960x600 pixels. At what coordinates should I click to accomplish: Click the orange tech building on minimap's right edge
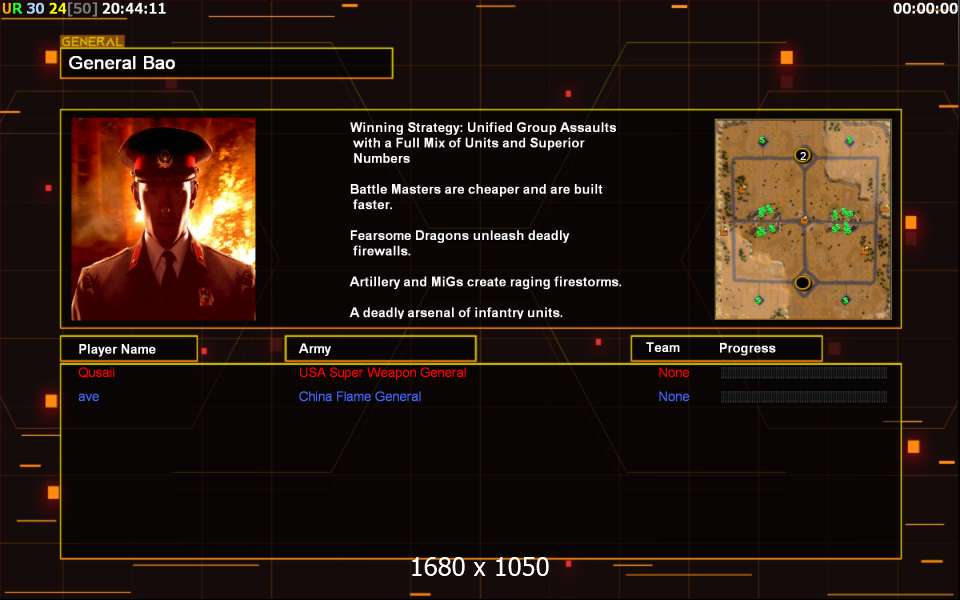(x=885, y=209)
